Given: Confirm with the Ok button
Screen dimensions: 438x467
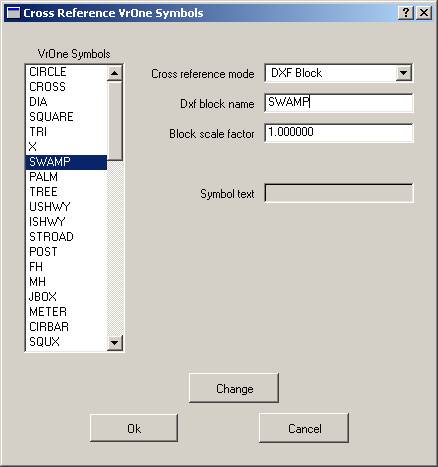Looking at the screenshot, I should [x=134, y=428].
